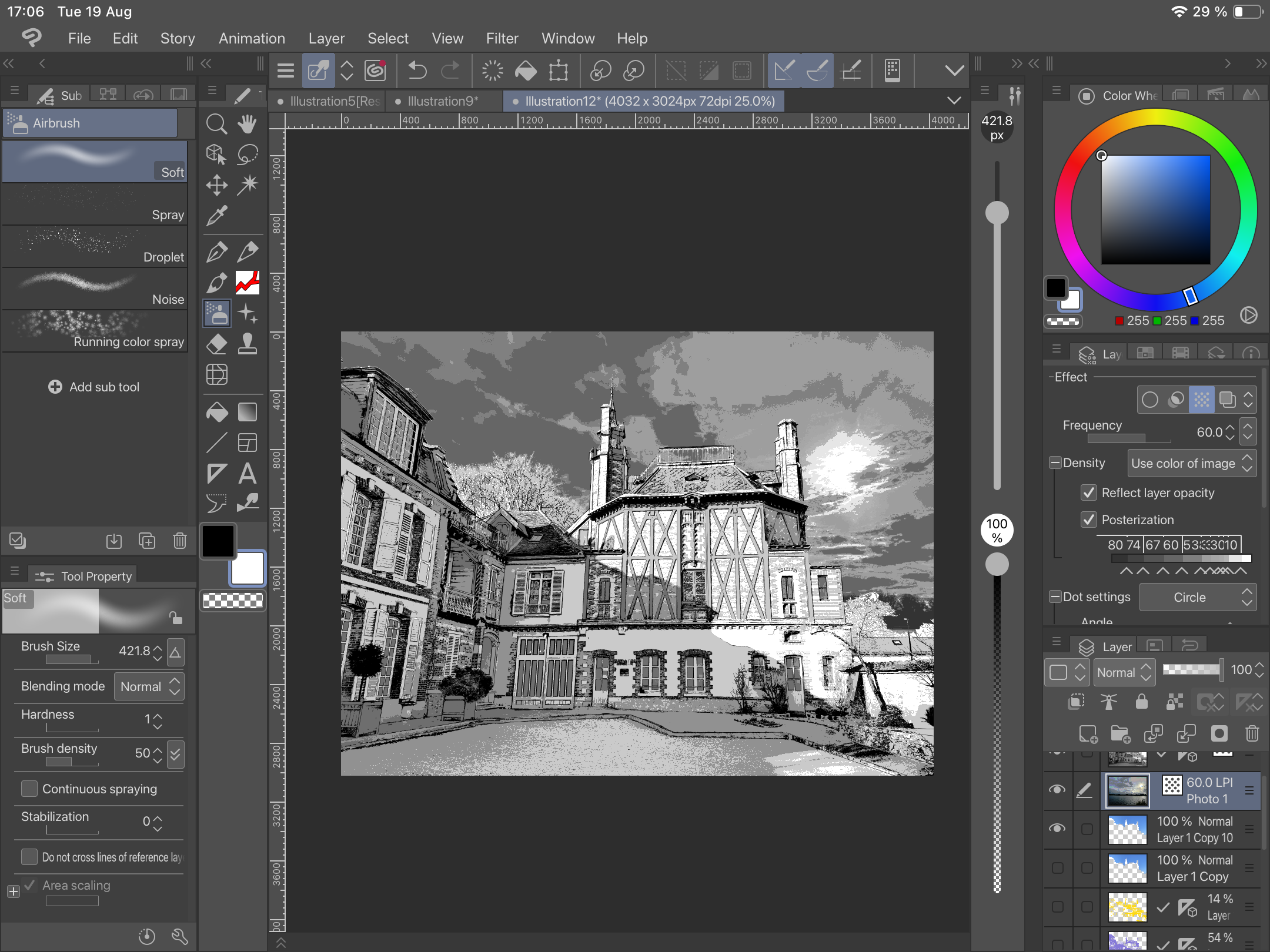This screenshot has width=1270, height=952.
Task: Select the Fill bucket tool
Action: 216,412
